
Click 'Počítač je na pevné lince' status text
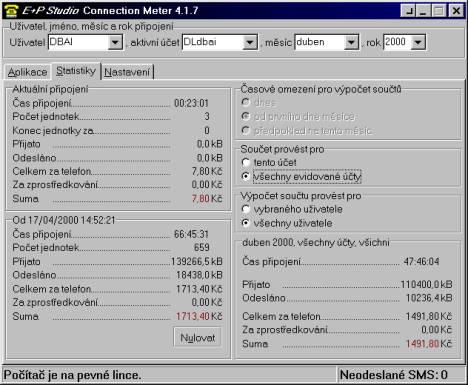click(73, 375)
